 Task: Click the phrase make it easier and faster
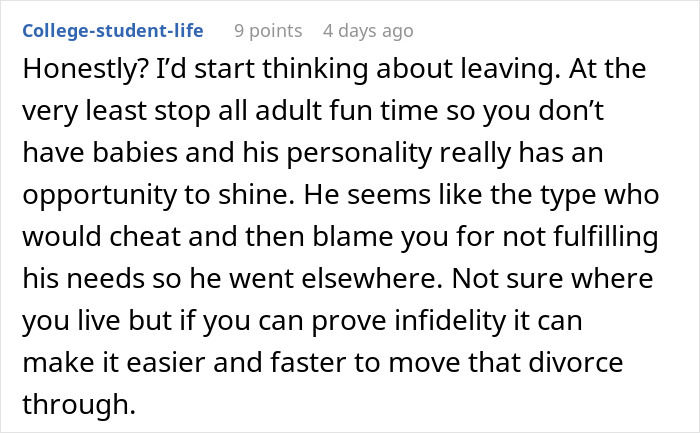click(184, 362)
